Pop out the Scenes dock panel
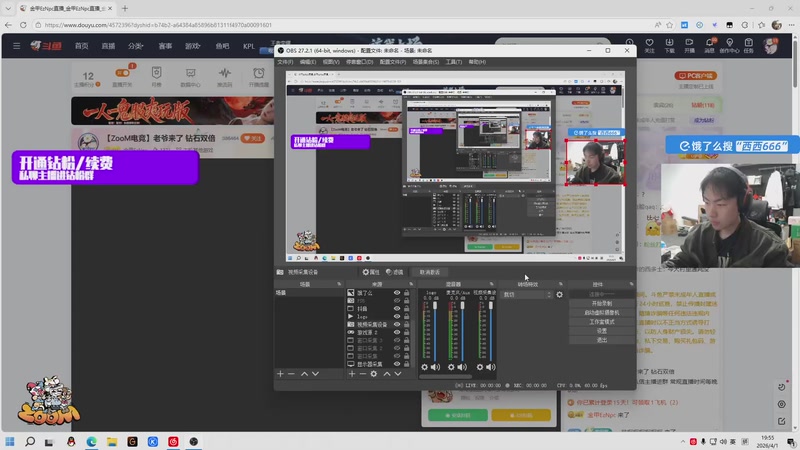 click(339, 284)
